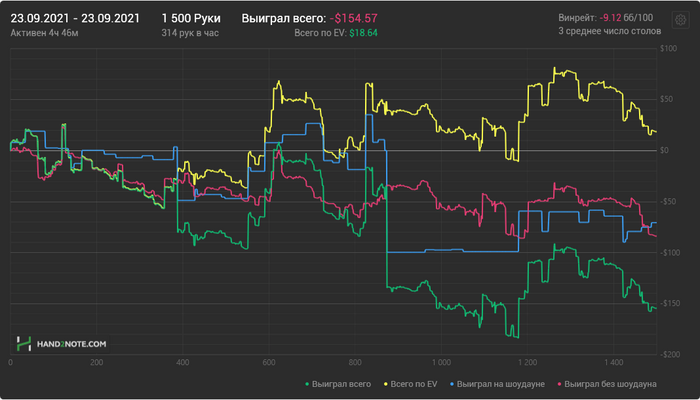Toggle the pink 'Выиграл без шоудауна' legend dot
The height and width of the screenshot is (400, 700).
click(559, 384)
